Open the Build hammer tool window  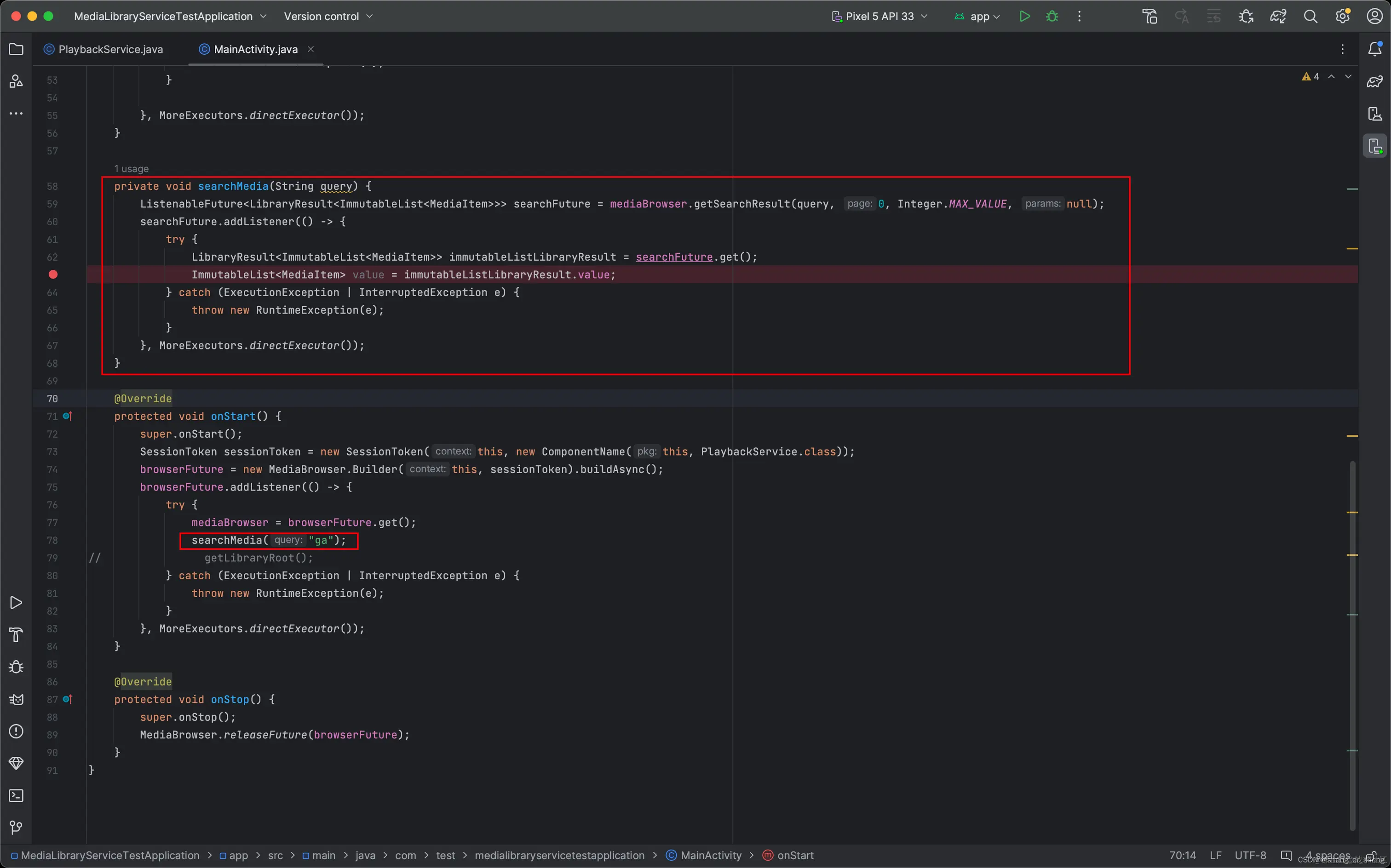tap(16, 635)
